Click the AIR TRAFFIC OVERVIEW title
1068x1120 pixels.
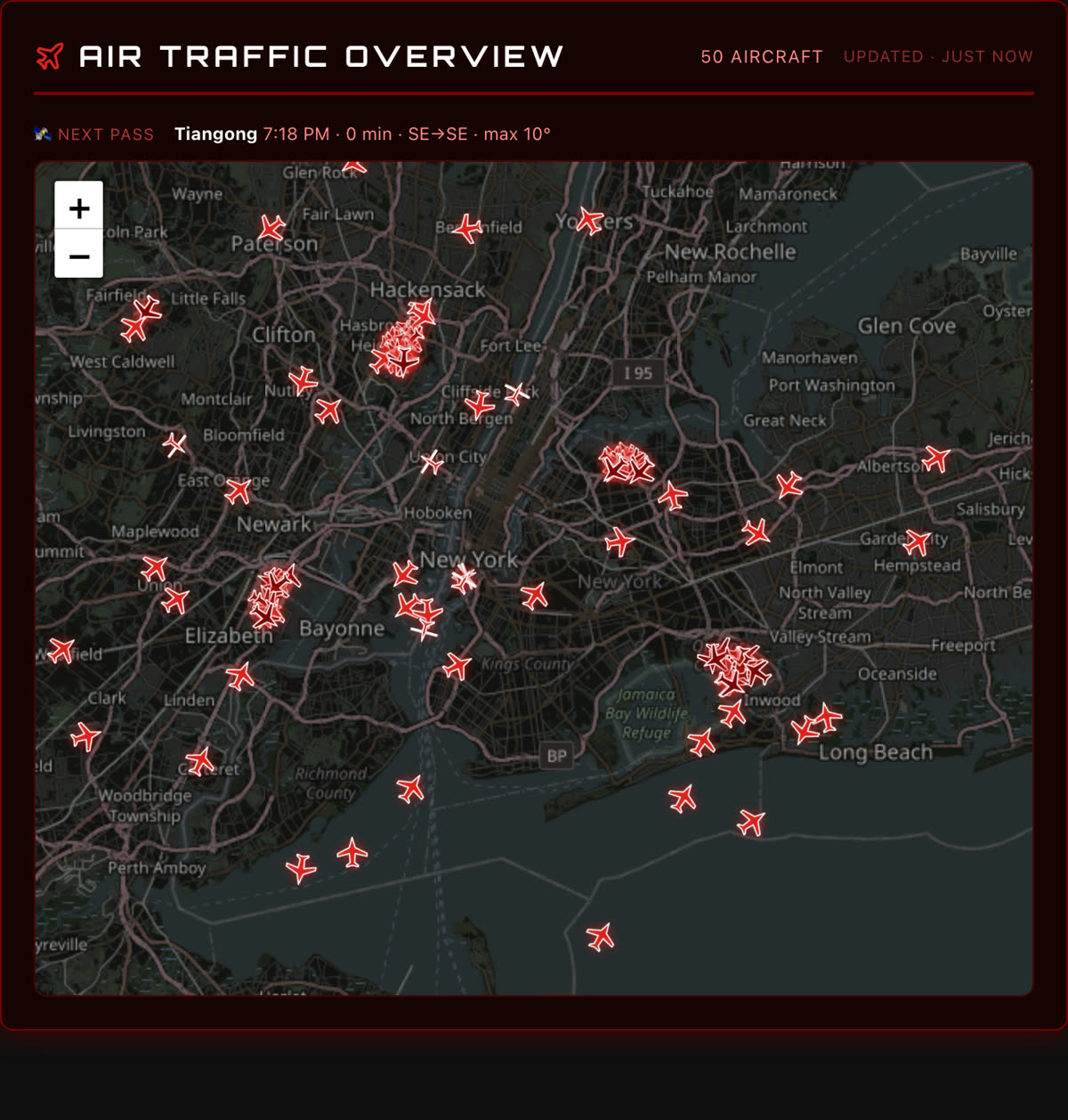point(321,56)
